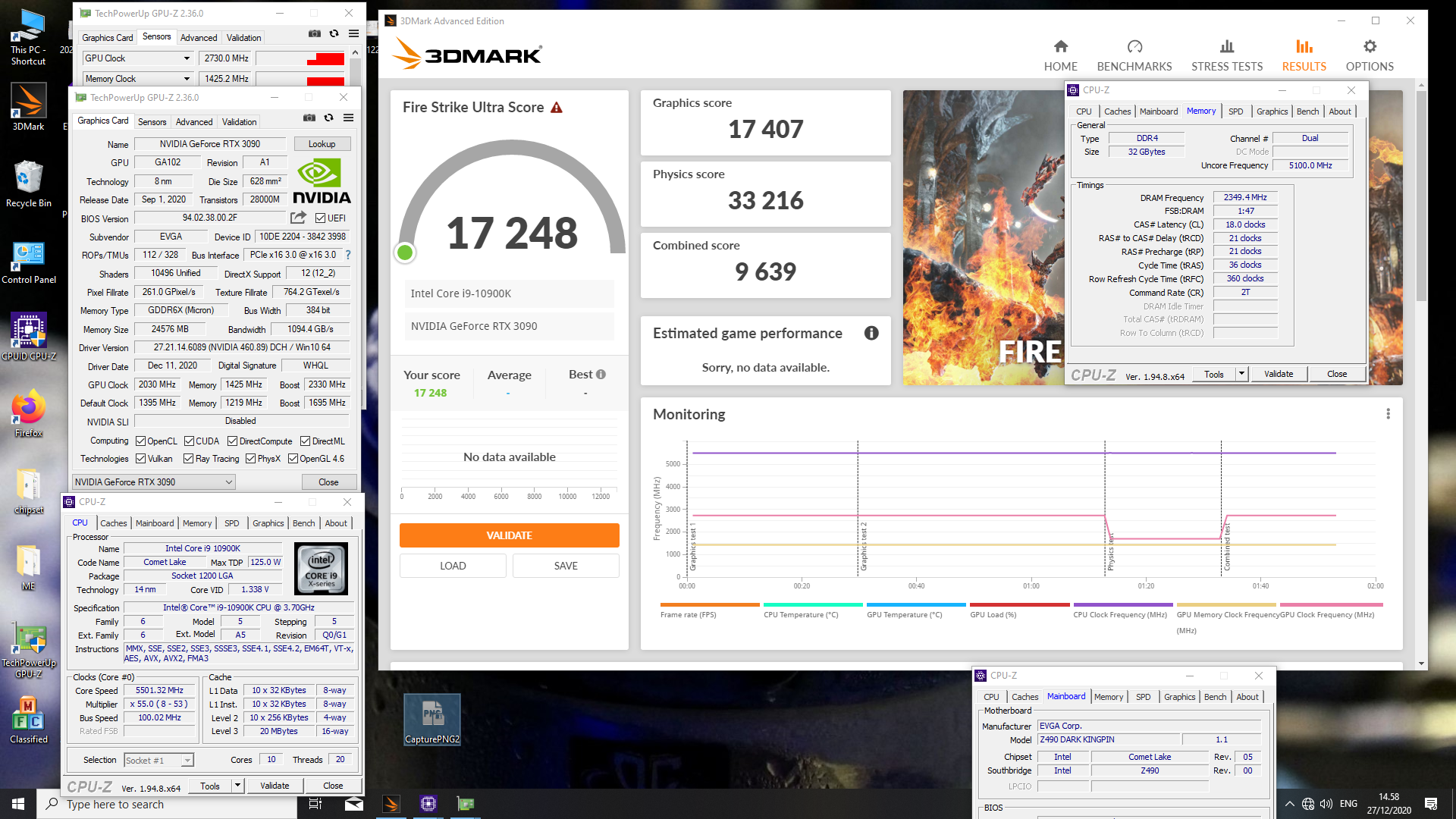Open Caches tab in CPU-Z CPU window
Screen dimensions: 1456x819
click(x=114, y=523)
